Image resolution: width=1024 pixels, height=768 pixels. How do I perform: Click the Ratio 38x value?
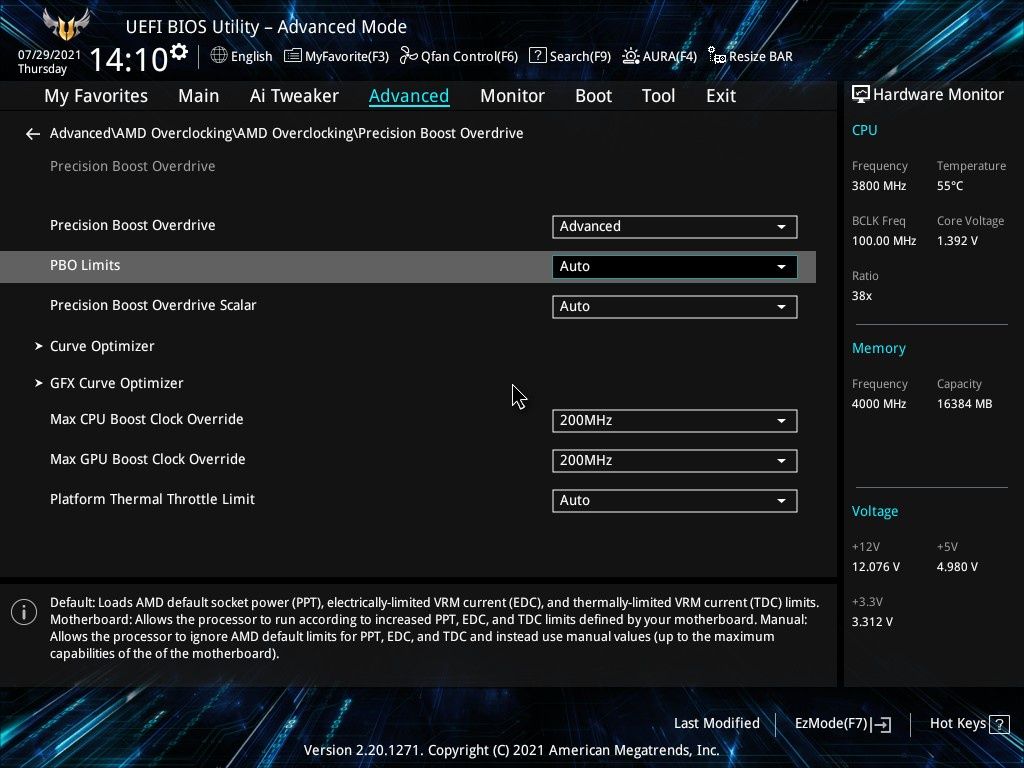[862, 296]
